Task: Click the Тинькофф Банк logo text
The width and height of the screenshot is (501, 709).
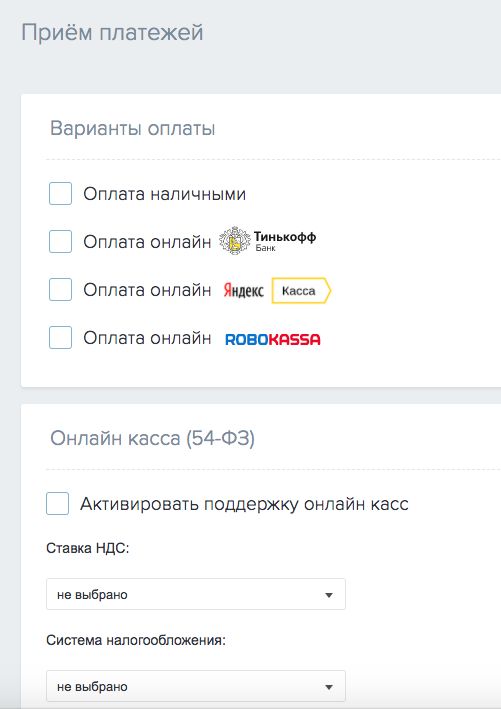Action: click(x=285, y=241)
